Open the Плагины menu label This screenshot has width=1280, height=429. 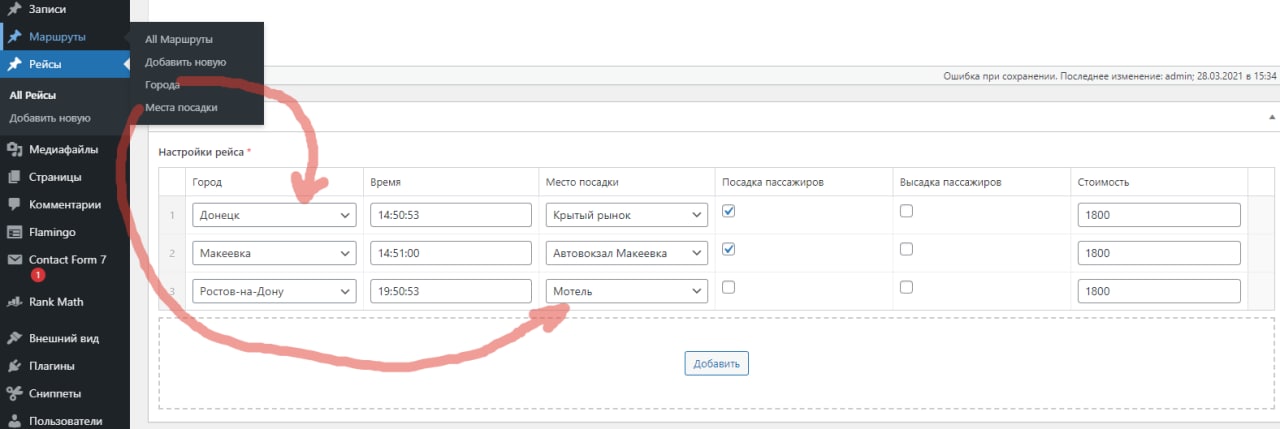(x=52, y=366)
